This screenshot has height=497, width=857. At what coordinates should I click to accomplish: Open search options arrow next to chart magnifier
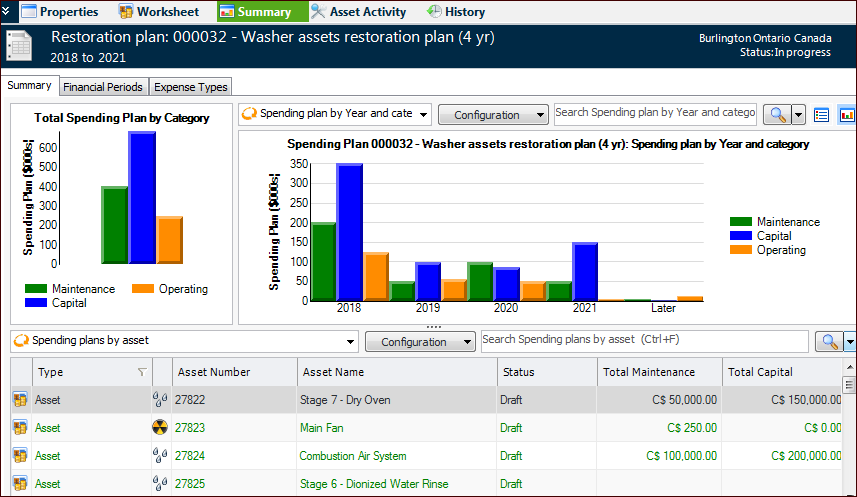click(x=798, y=115)
